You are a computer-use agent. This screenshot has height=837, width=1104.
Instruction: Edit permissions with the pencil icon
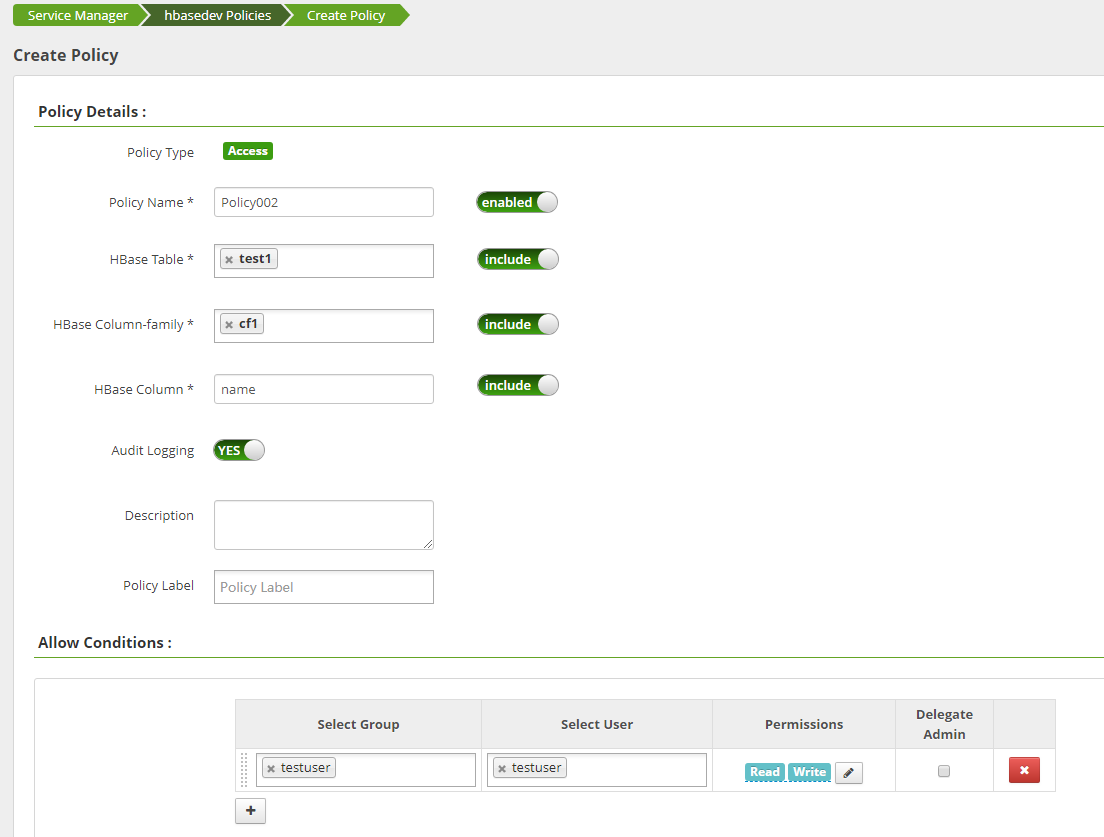tap(848, 772)
